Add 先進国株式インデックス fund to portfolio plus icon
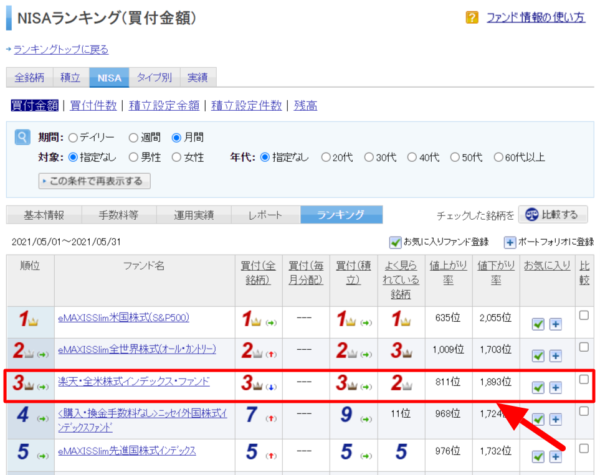The width and height of the screenshot is (600, 475). (x=556, y=457)
